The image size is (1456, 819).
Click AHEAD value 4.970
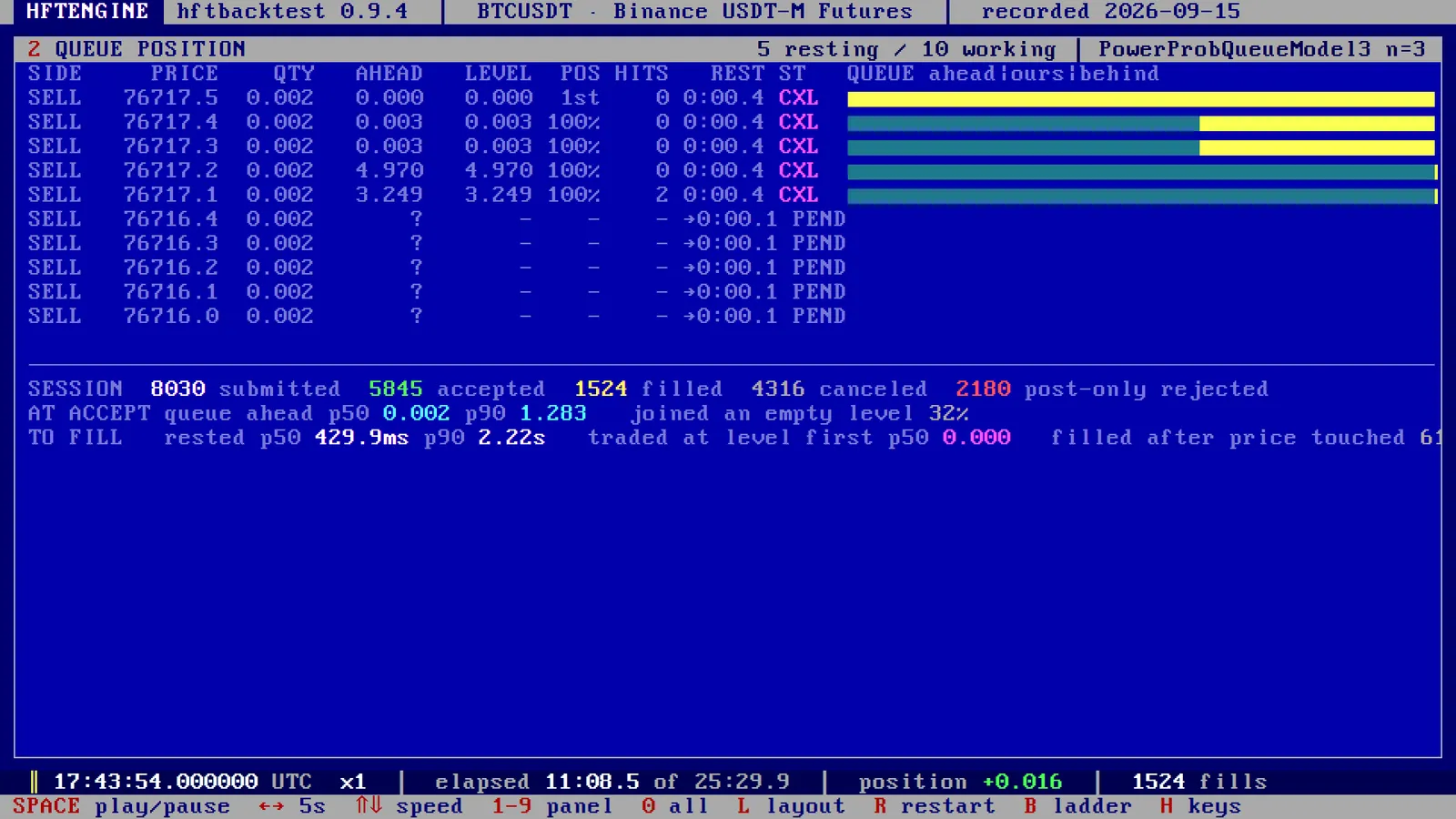point(389,170)
